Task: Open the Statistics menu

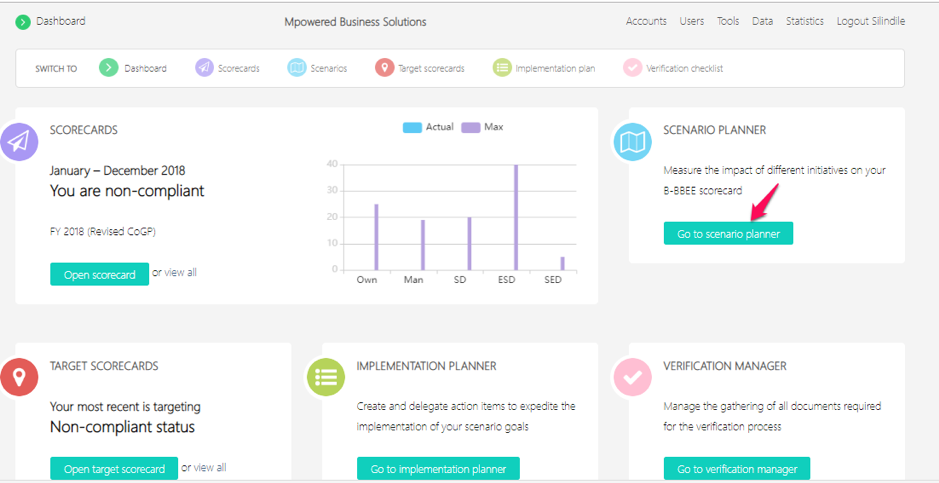Action: (x=805, y=21)
